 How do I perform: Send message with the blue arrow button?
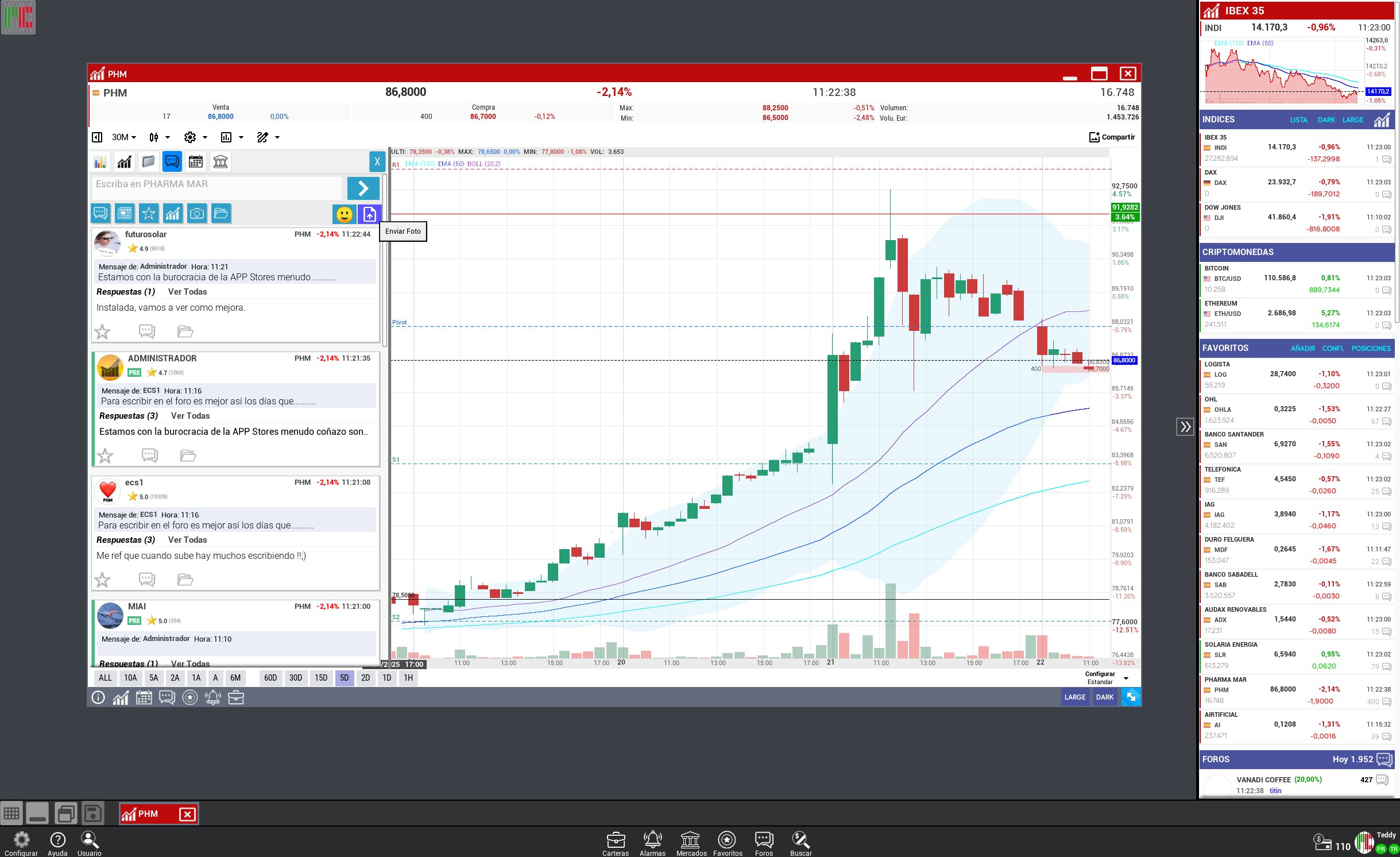click(363, 188)
